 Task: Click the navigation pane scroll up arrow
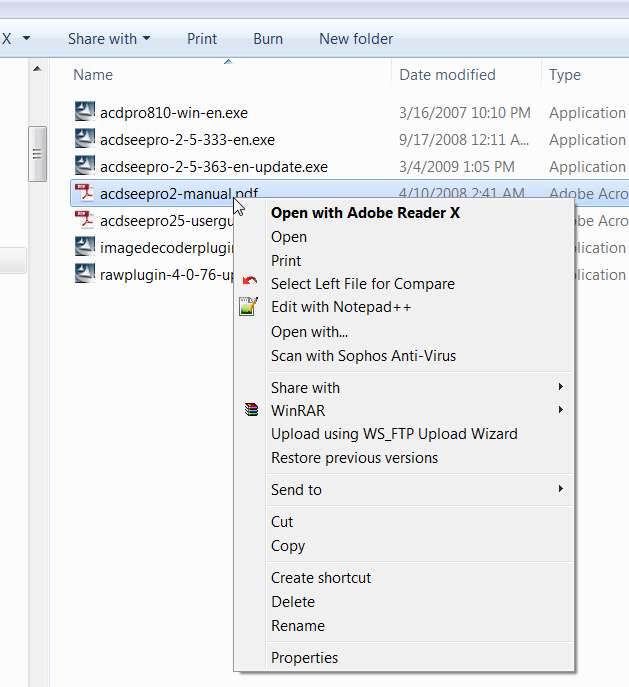click(x=37, y=69)
